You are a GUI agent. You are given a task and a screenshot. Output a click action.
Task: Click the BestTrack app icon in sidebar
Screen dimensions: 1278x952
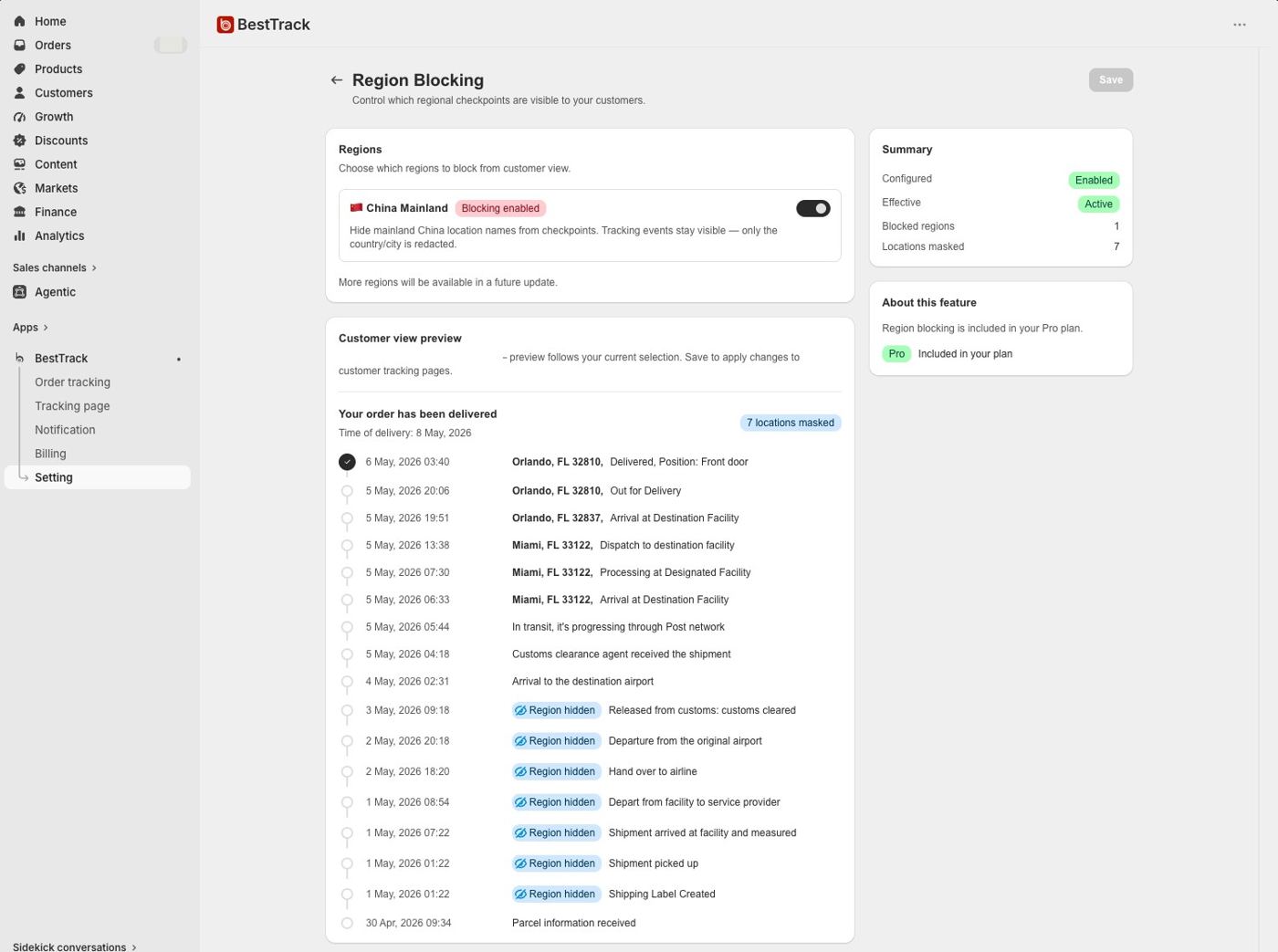tap(19, 358)
